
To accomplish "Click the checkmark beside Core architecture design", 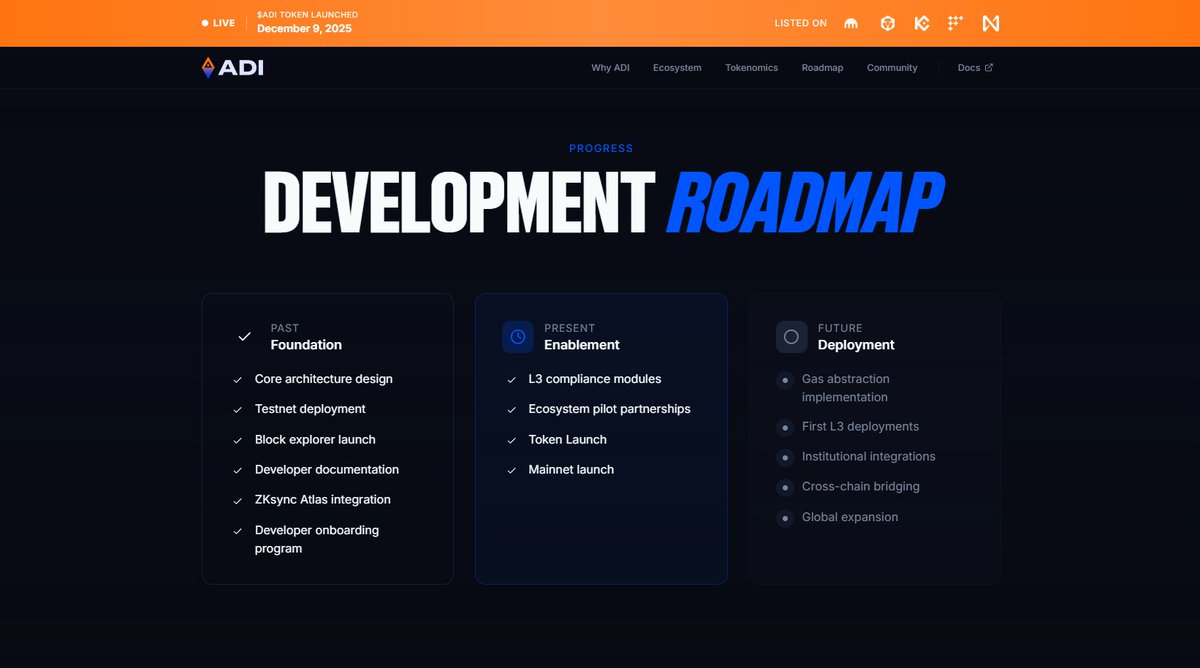I will 238,380.
